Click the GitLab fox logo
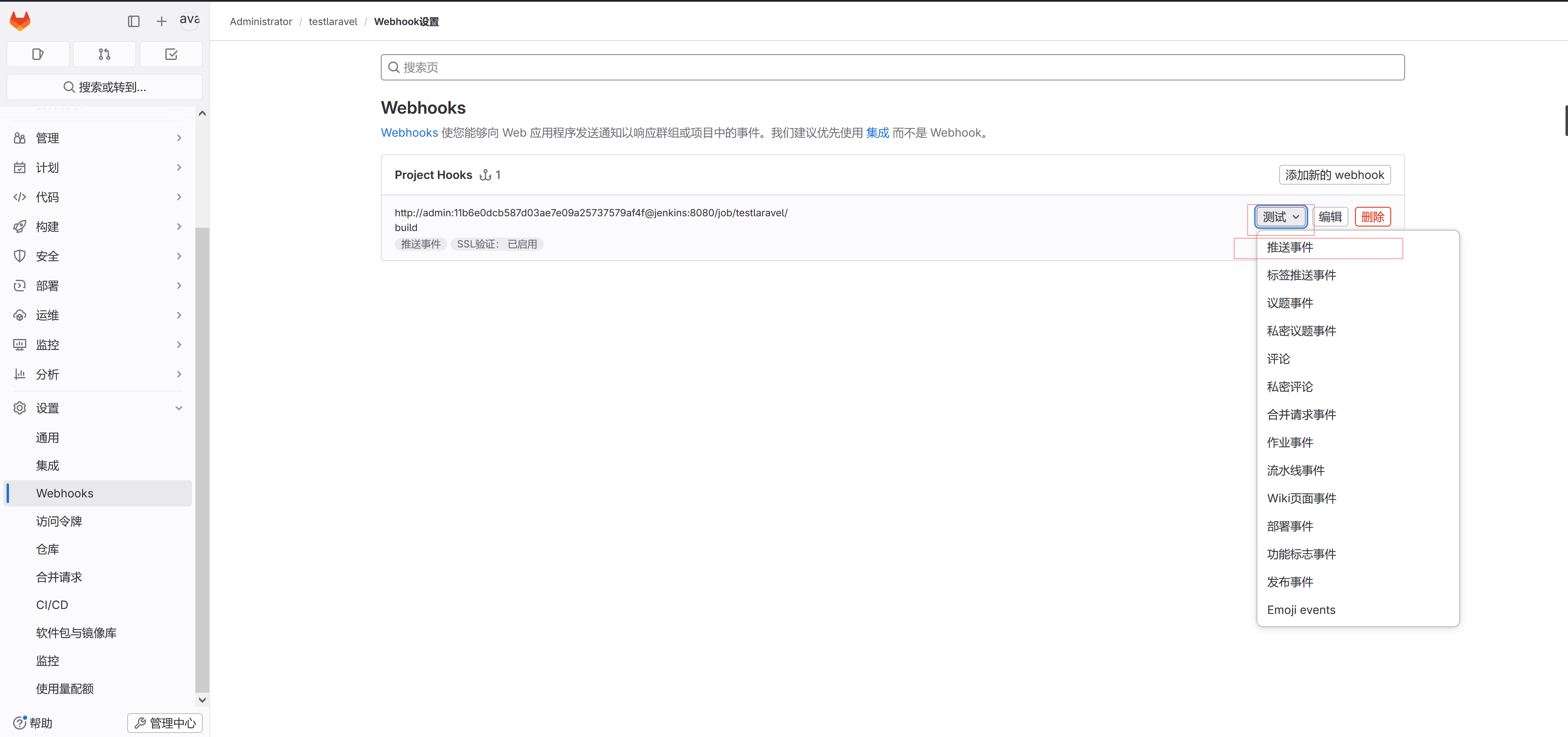The image size is (1568, 737). coord(20,21)
